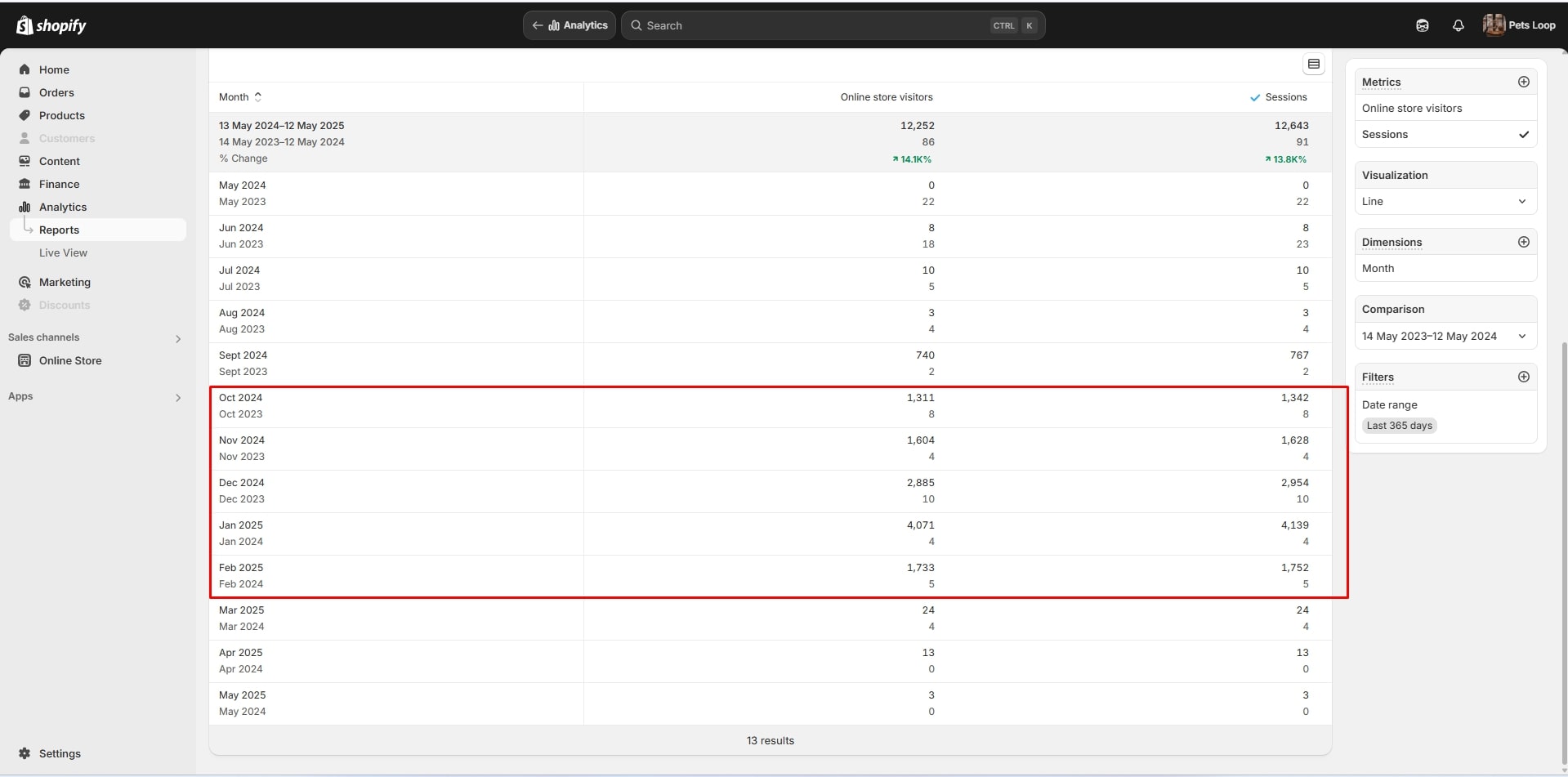Open Live View in sidebar
Viewport: 1568px width, 777px height.
[x=63, y=252]
